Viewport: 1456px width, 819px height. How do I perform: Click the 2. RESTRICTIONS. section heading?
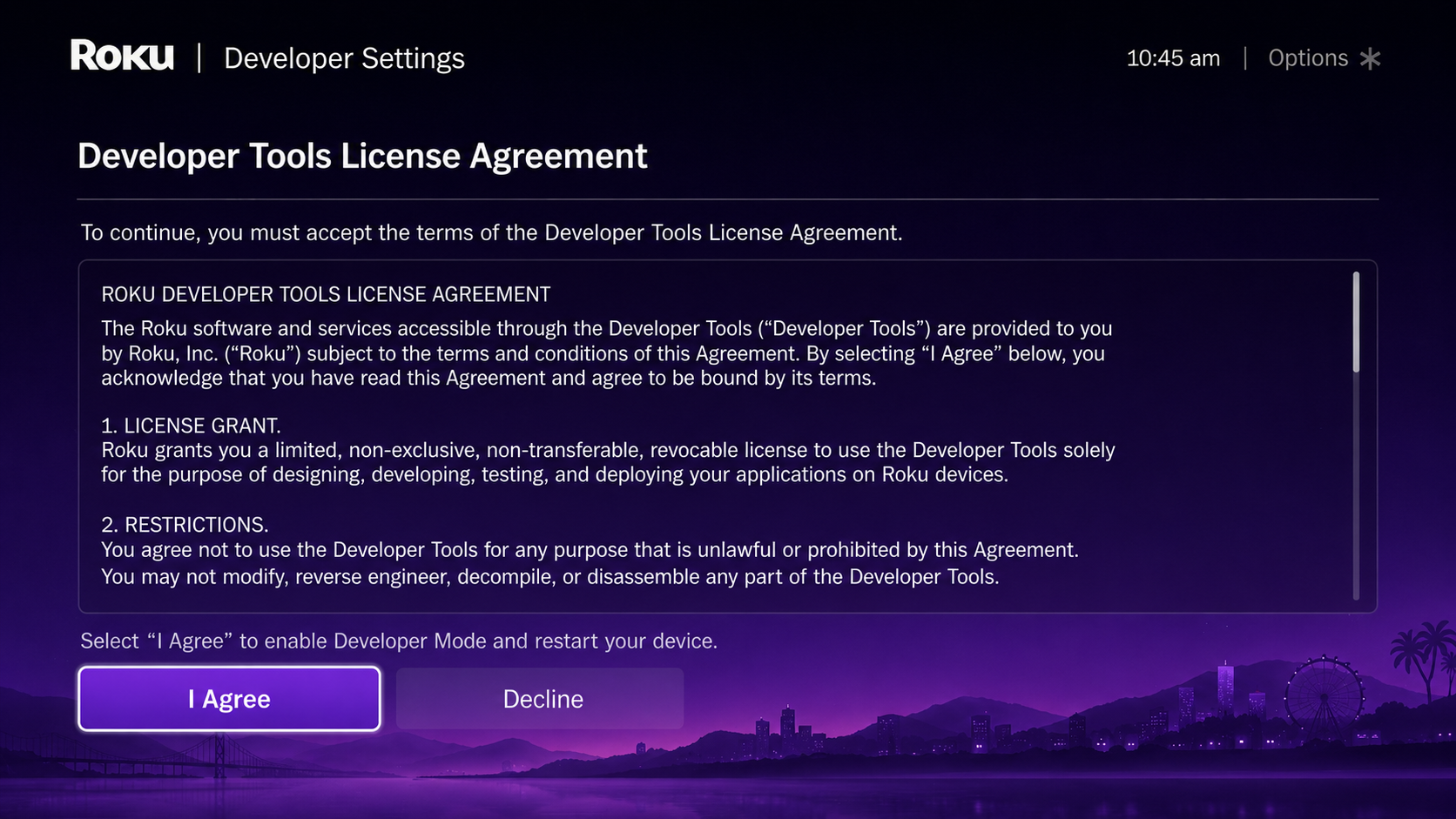tap(185, 525)
